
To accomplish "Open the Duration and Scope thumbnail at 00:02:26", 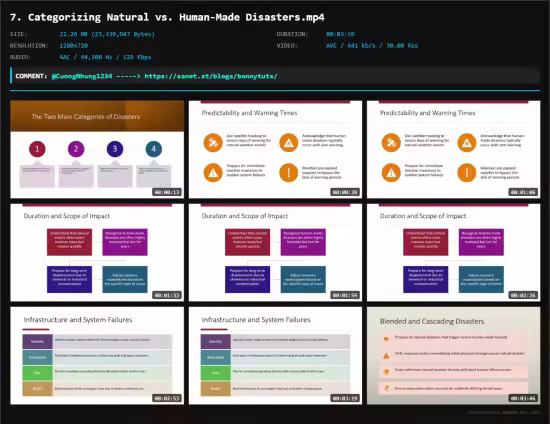I will 454,253.
